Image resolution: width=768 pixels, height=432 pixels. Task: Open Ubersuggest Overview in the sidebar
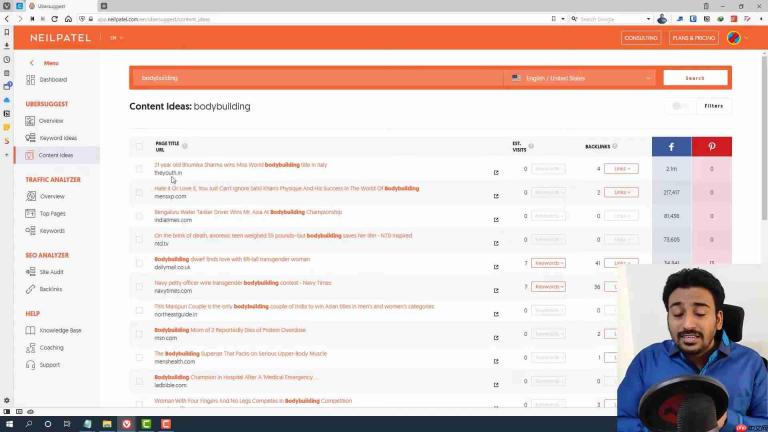(x=45, y=120)
